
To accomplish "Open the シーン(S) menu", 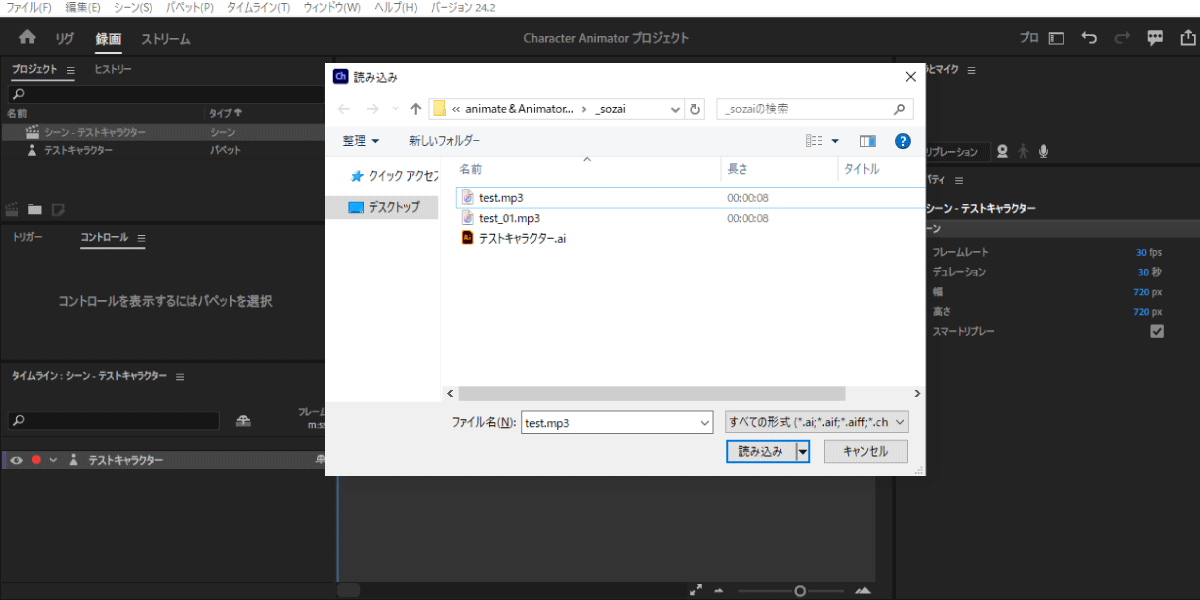I will (133, 7).
